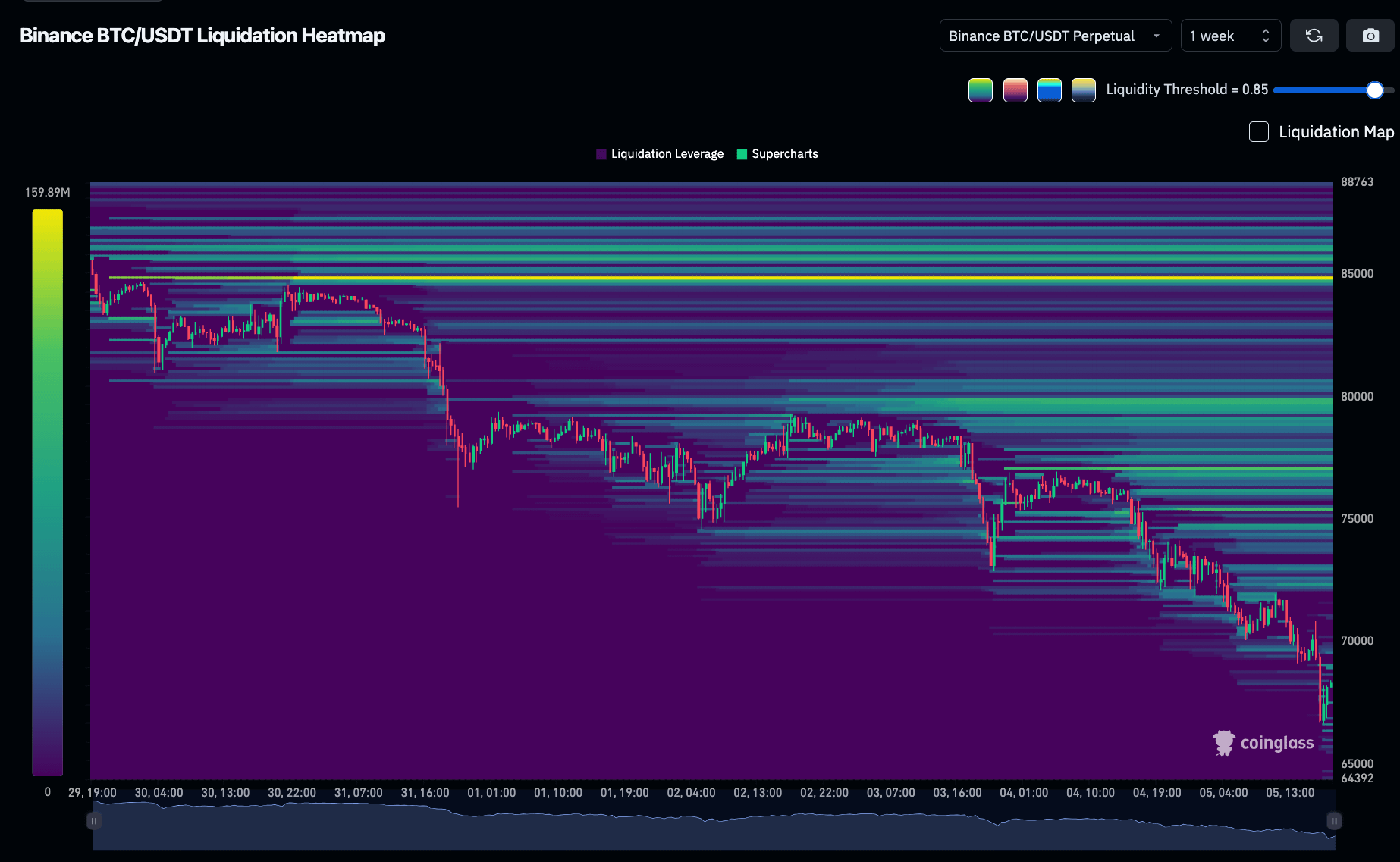Click the Liquidity Threshold slider handle

[x=1374, y=90]
